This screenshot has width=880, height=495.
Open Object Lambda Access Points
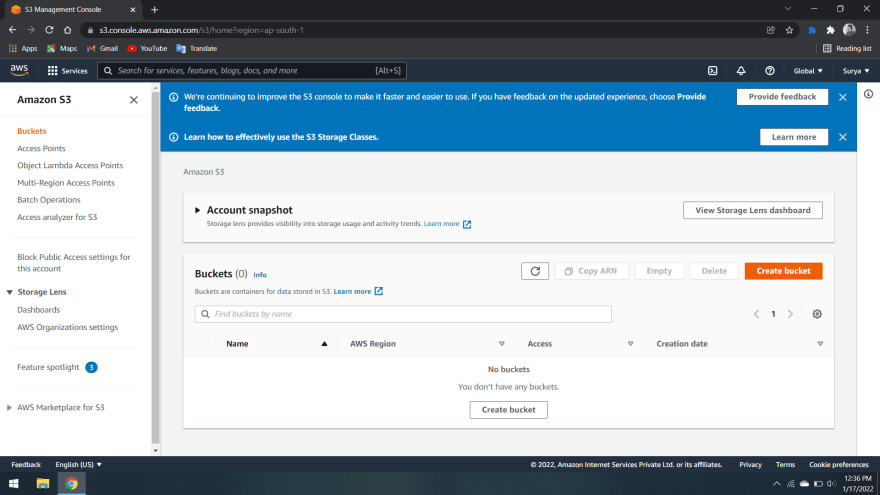(x=70, y=165)
